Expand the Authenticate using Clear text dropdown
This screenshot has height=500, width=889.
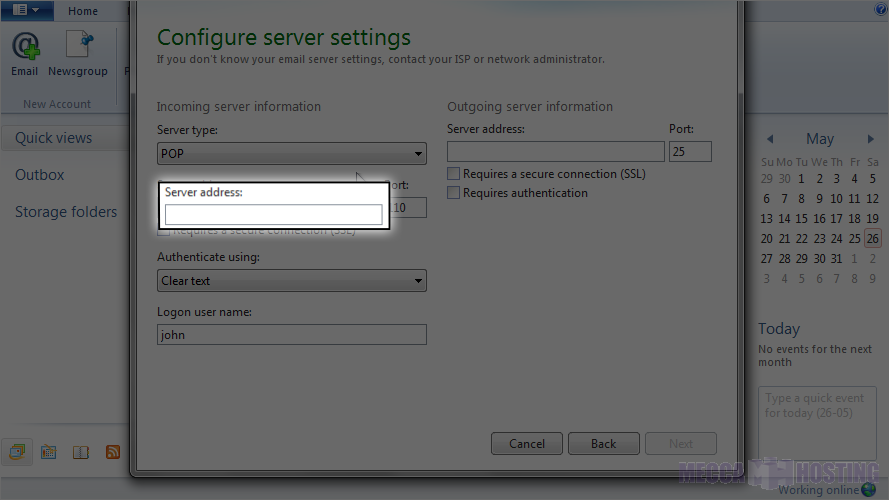click(291, 281)
